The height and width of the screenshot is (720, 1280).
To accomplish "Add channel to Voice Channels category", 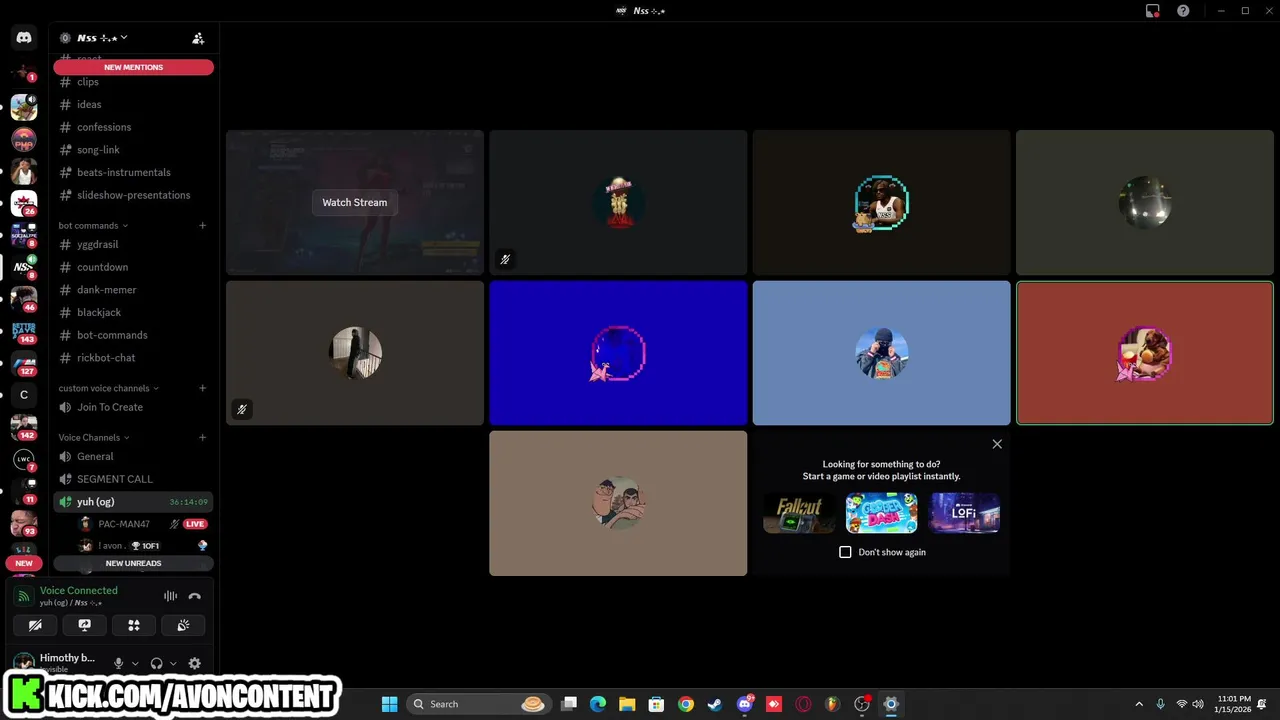I will 202,437.
